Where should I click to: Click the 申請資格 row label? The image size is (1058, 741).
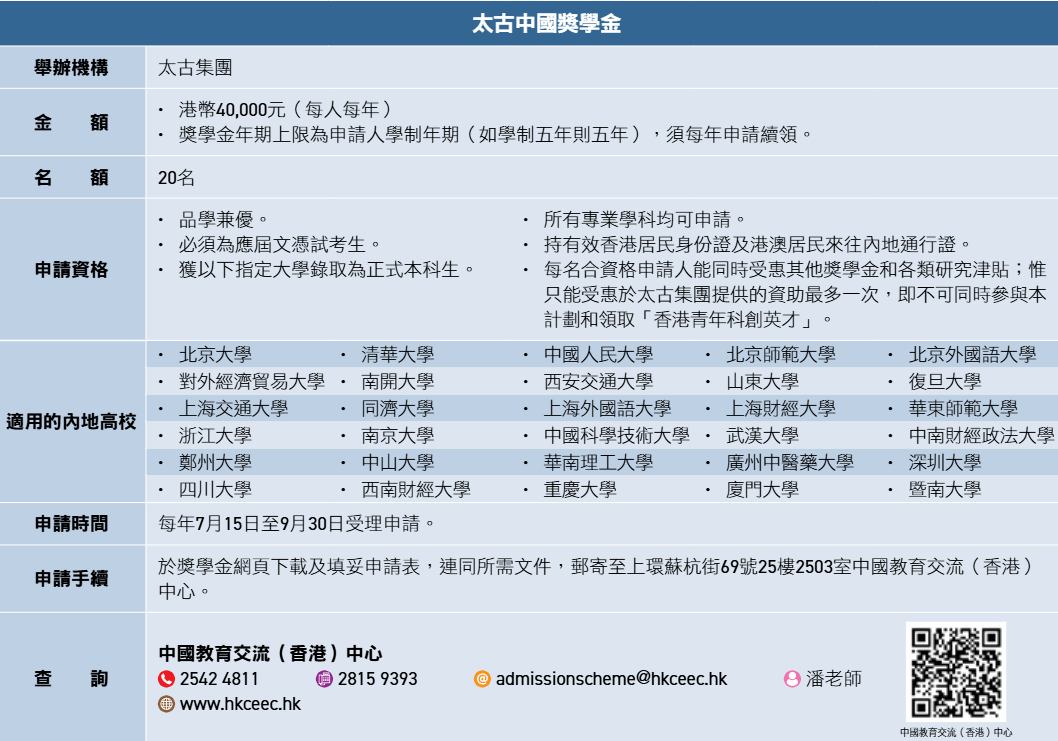(72, 270)
